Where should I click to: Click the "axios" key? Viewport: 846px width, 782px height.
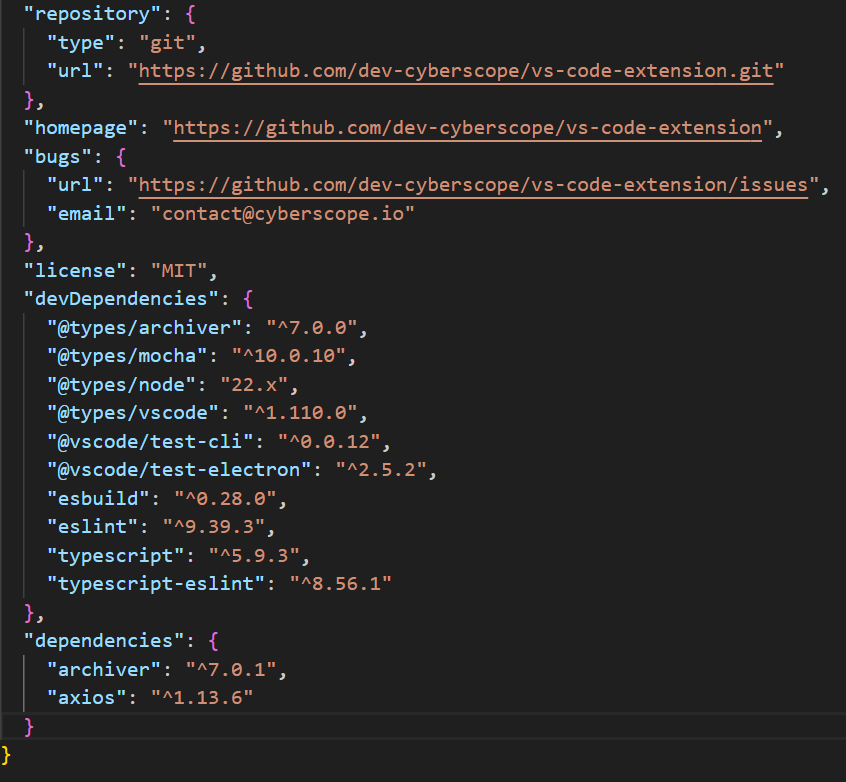pos(86,698)
